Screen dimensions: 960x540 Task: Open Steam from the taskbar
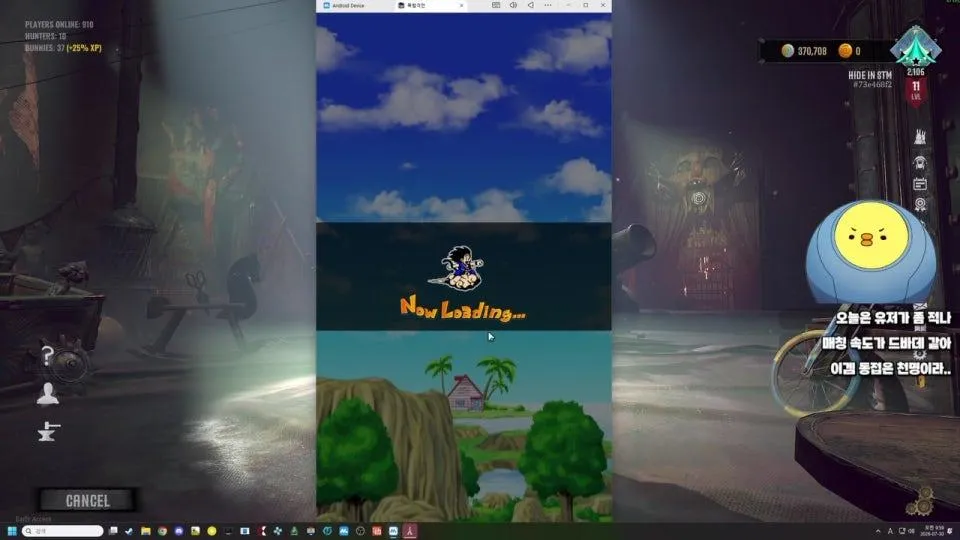[129, 531]
